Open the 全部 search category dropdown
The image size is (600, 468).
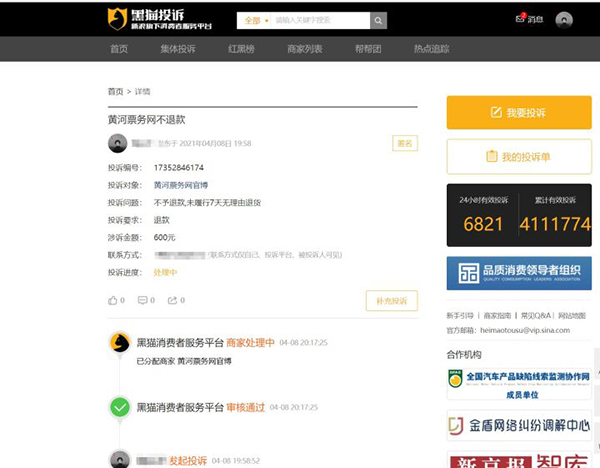coord(256,20)
